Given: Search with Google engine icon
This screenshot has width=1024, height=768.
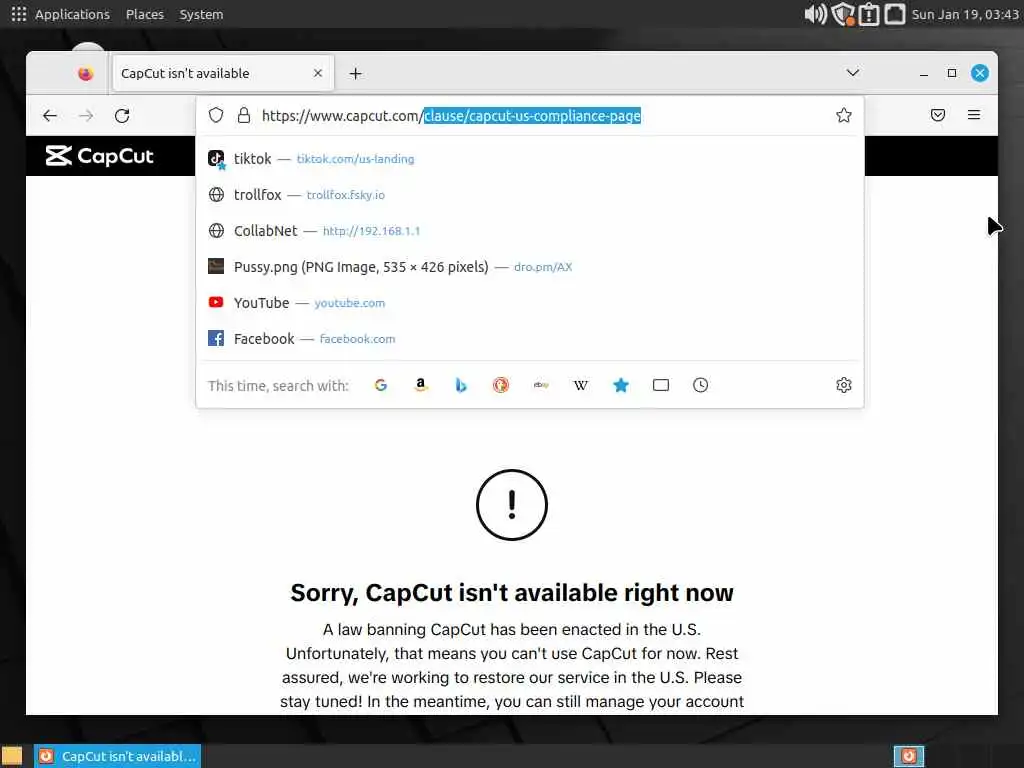Looking at the screenshot, I should pos(381,385).
